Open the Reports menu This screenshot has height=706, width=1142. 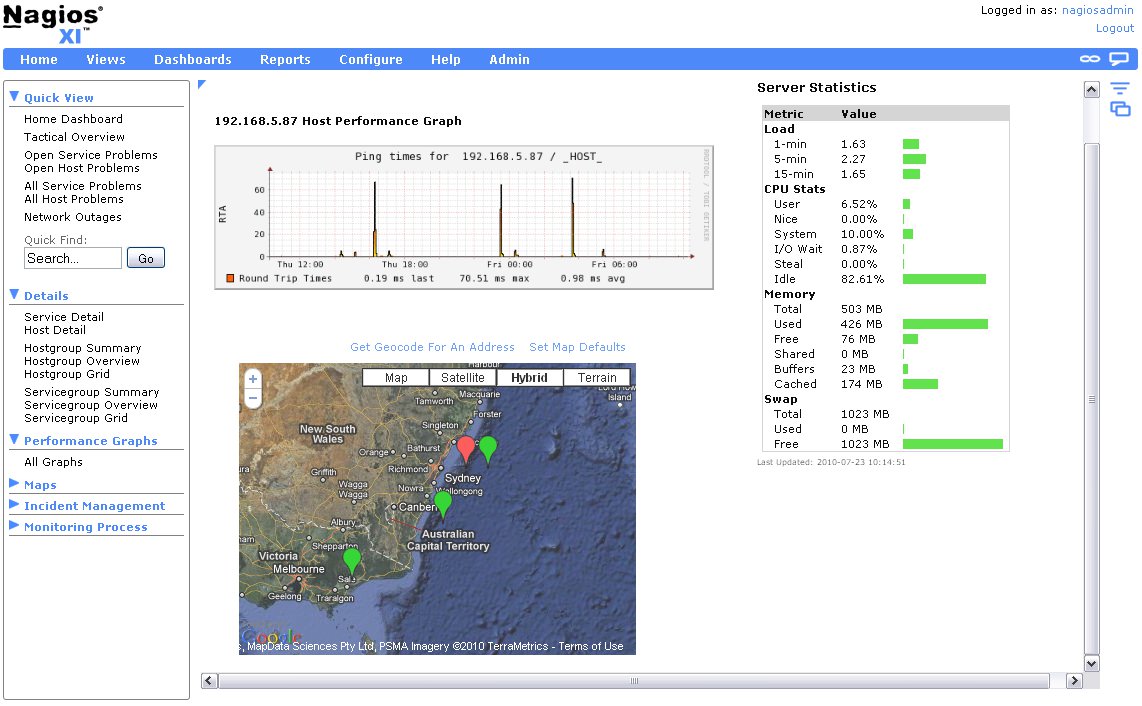coord(285,60)
